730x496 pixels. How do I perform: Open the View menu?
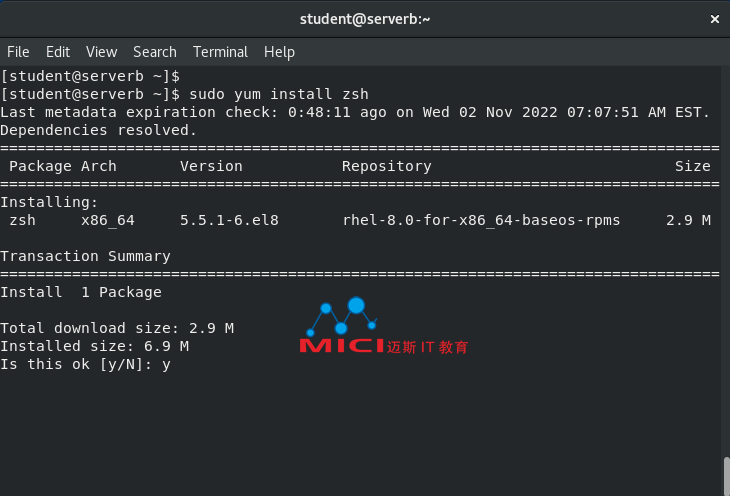[x=101, y=52]
